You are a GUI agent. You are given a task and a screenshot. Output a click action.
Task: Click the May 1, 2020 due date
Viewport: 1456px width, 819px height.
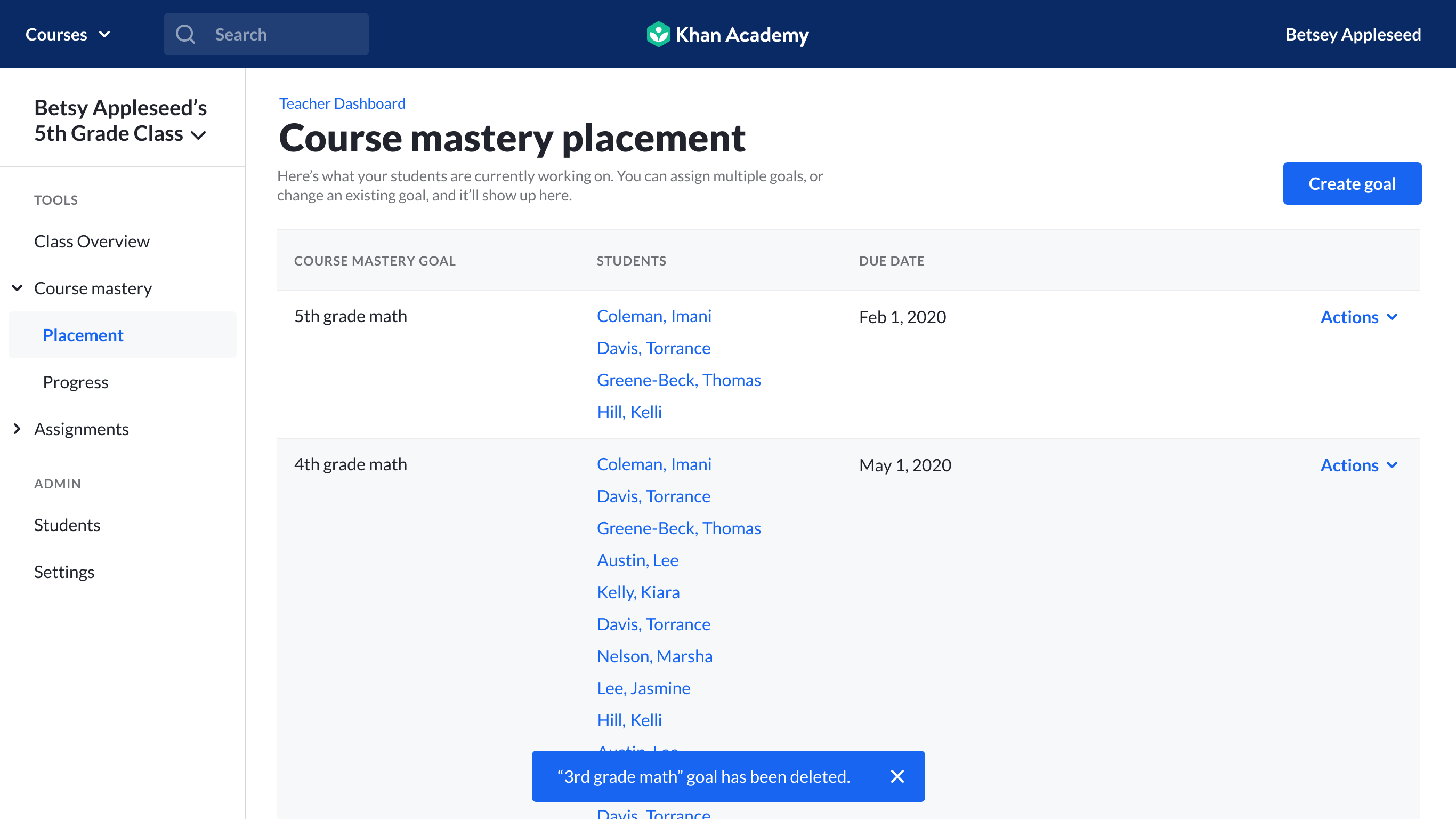point(905,465)
